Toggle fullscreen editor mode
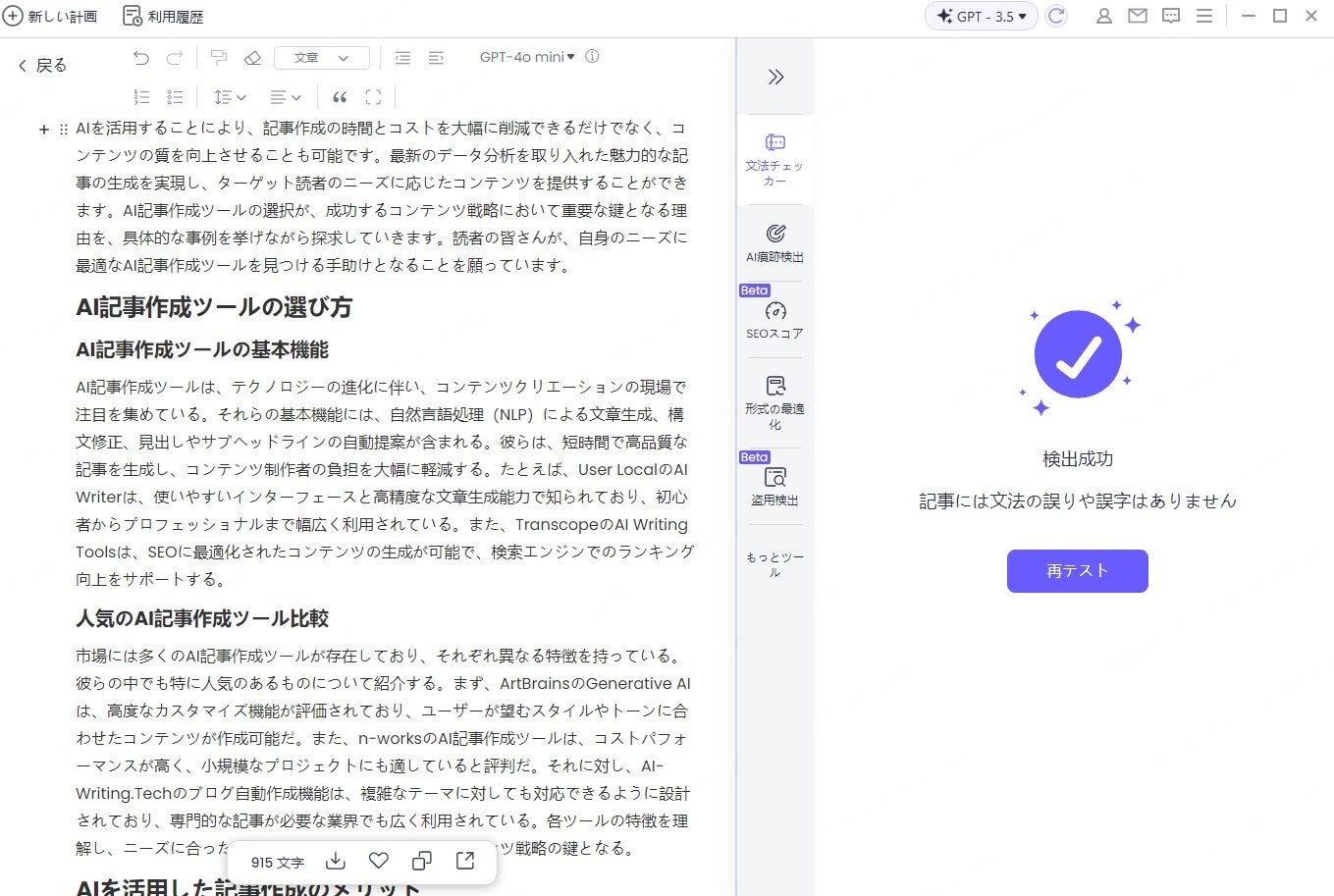Viewport: 1334px width, 896px height. 373,97
